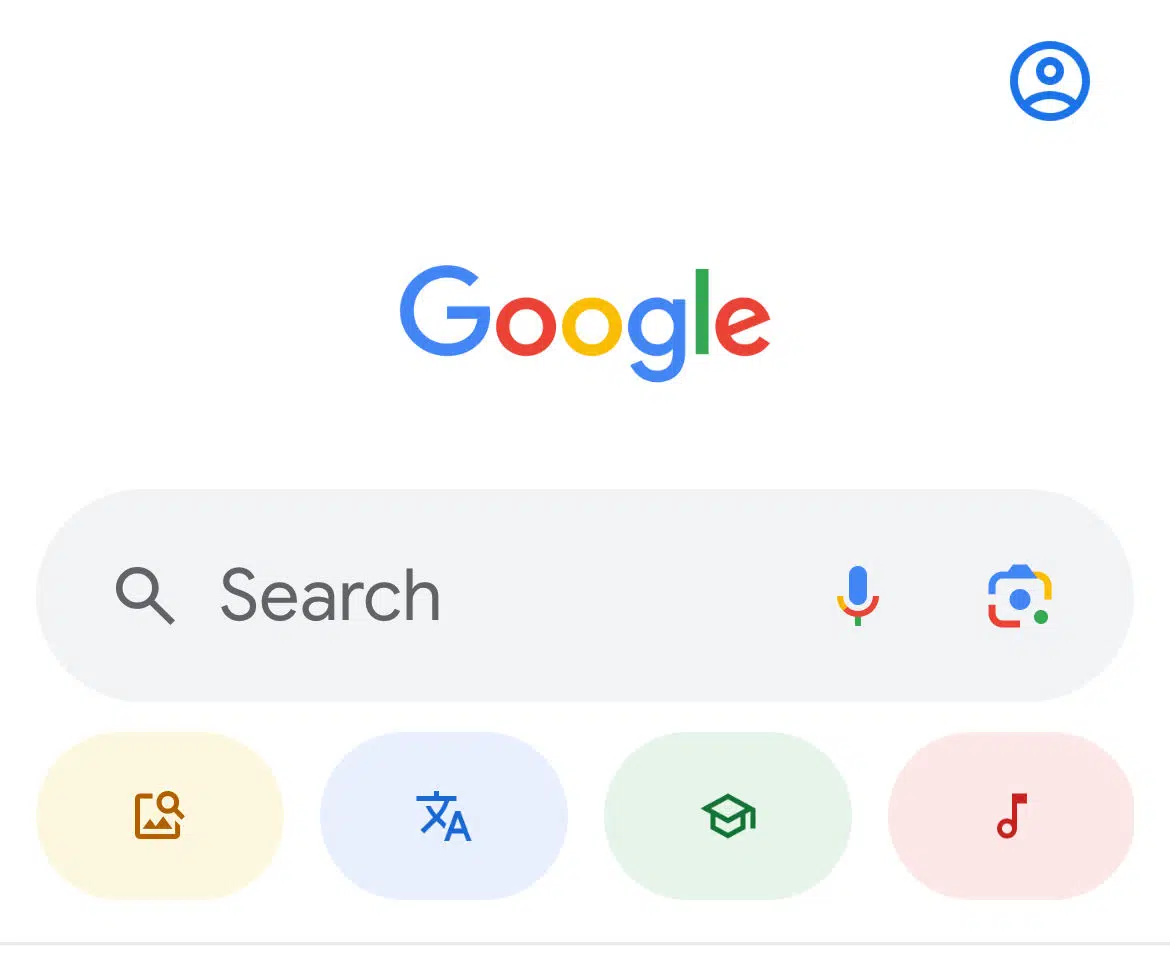The height and width of the screenshot is (960, 1170).
Task: Launch visual search using Lens
Action: (1019, 597)
